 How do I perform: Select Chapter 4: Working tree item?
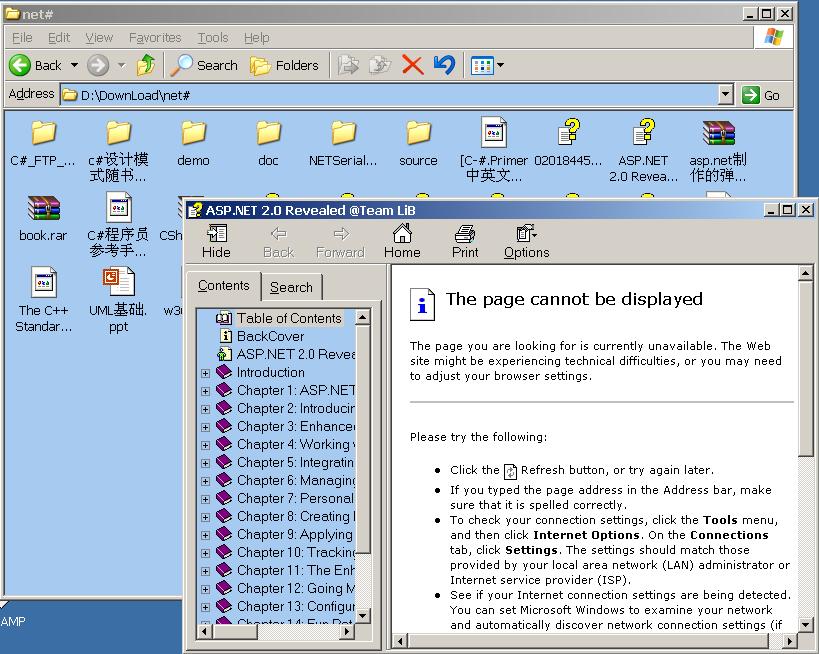pyautogui.click(x=296, y=444)
